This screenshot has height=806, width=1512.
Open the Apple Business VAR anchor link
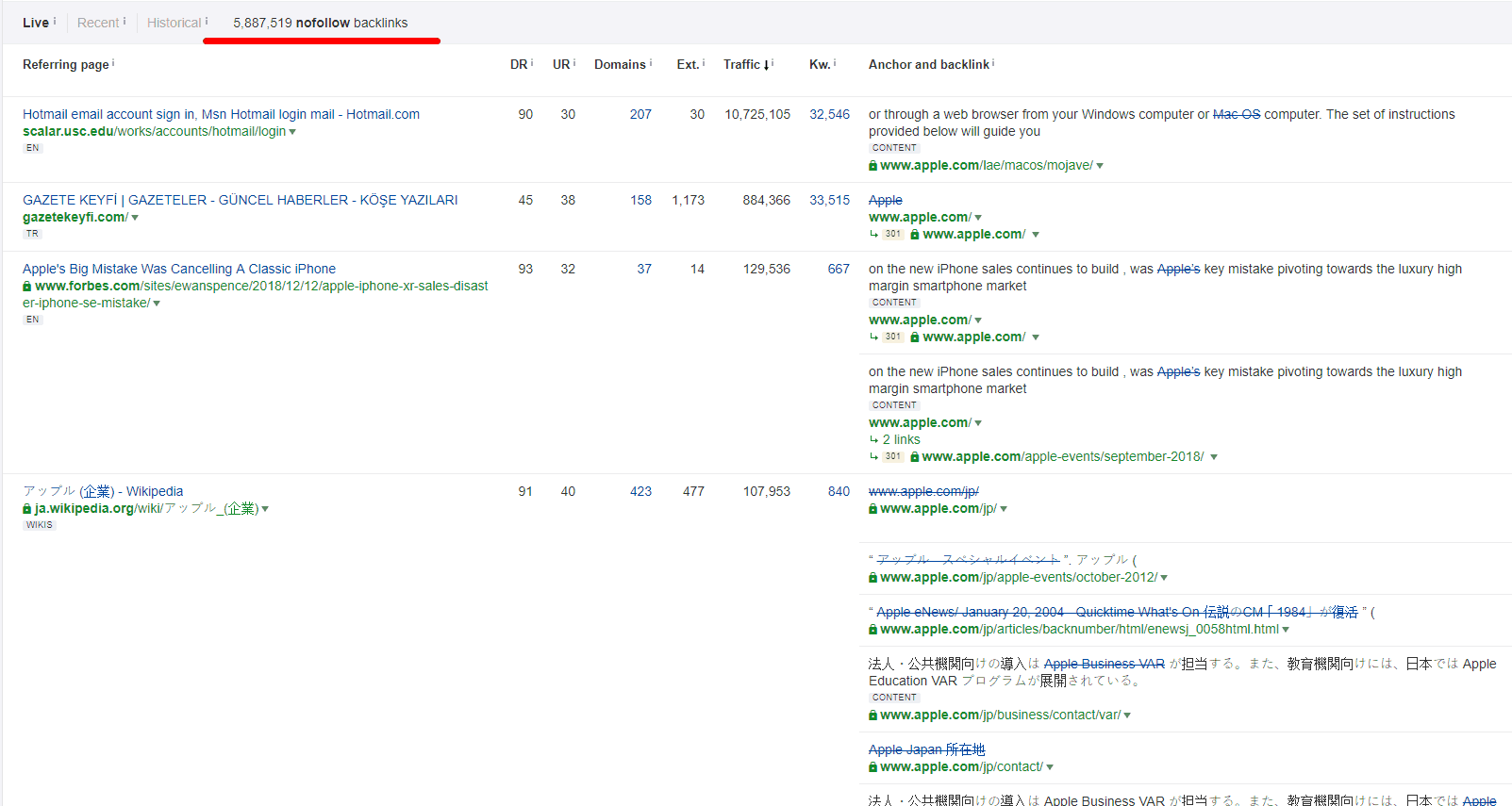coord(1104,664)
